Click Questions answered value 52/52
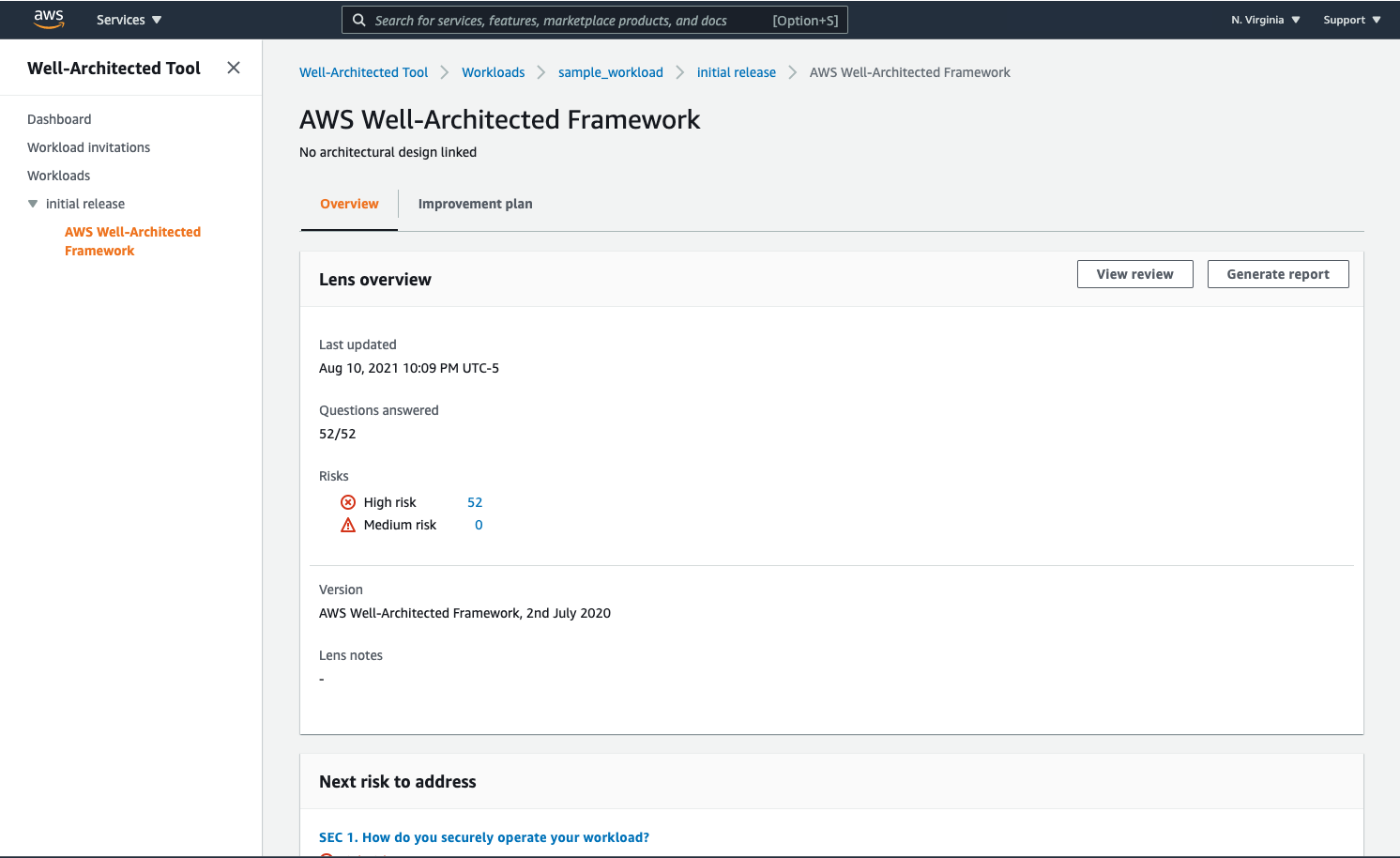 pos(337,434)
